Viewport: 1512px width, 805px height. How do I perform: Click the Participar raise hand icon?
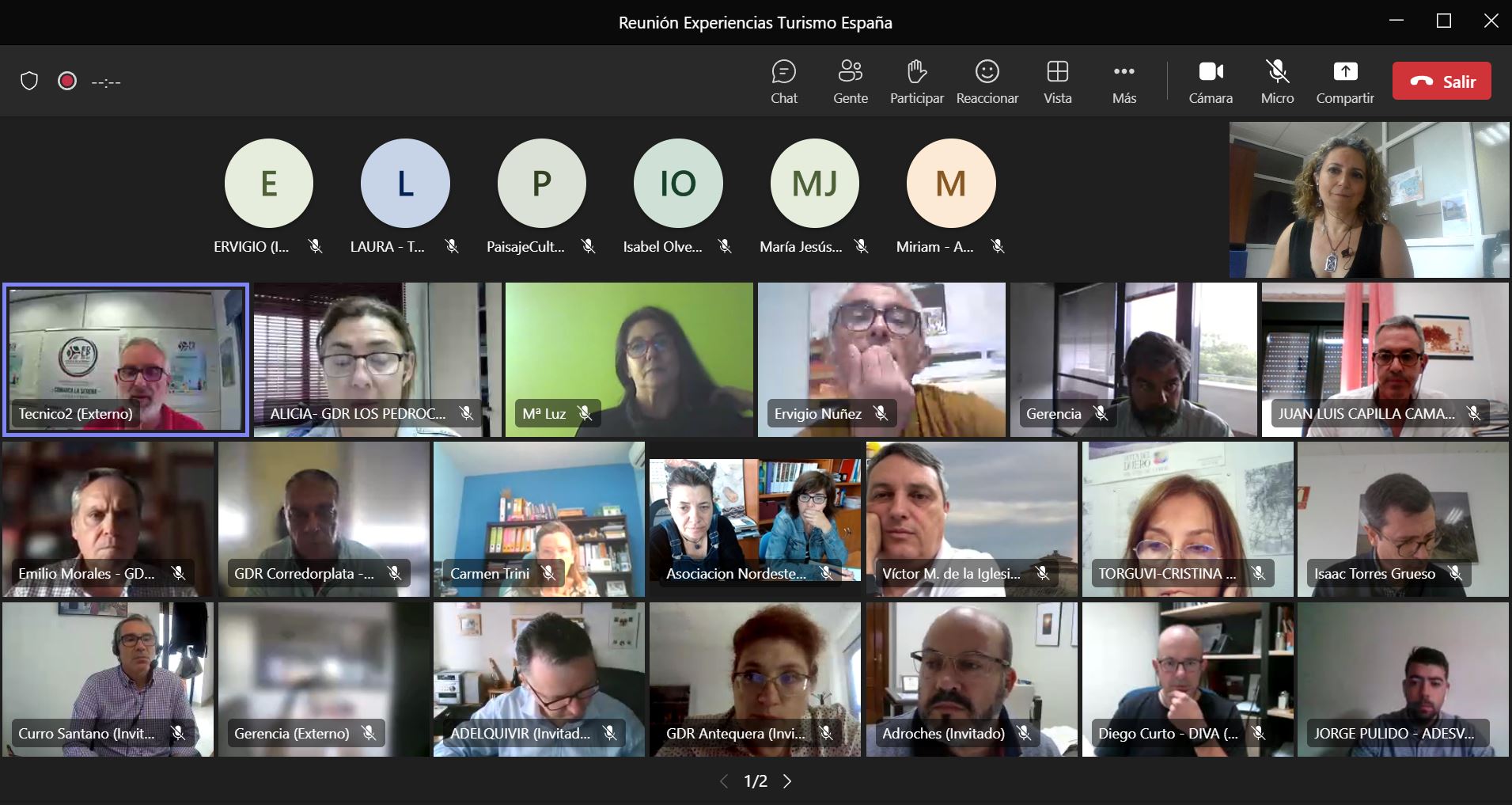tap(916, 72)
